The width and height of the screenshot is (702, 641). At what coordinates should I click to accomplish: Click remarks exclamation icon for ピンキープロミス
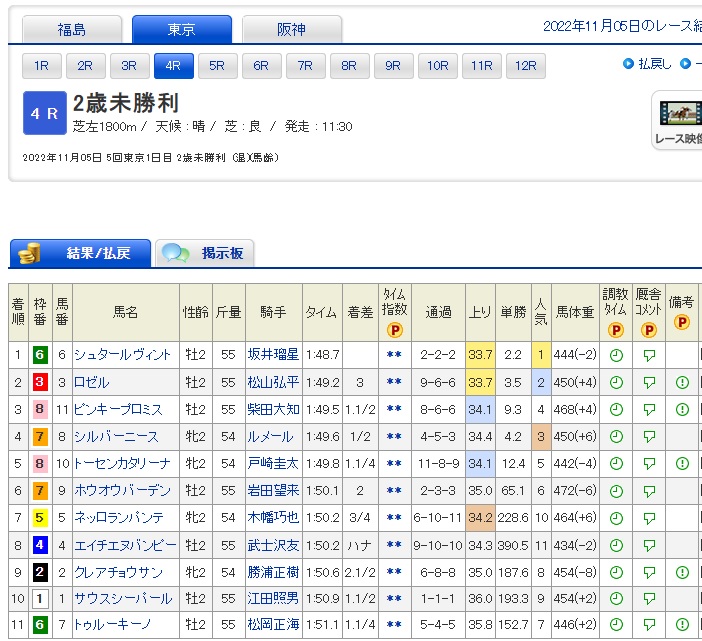(x=682, y=409)
